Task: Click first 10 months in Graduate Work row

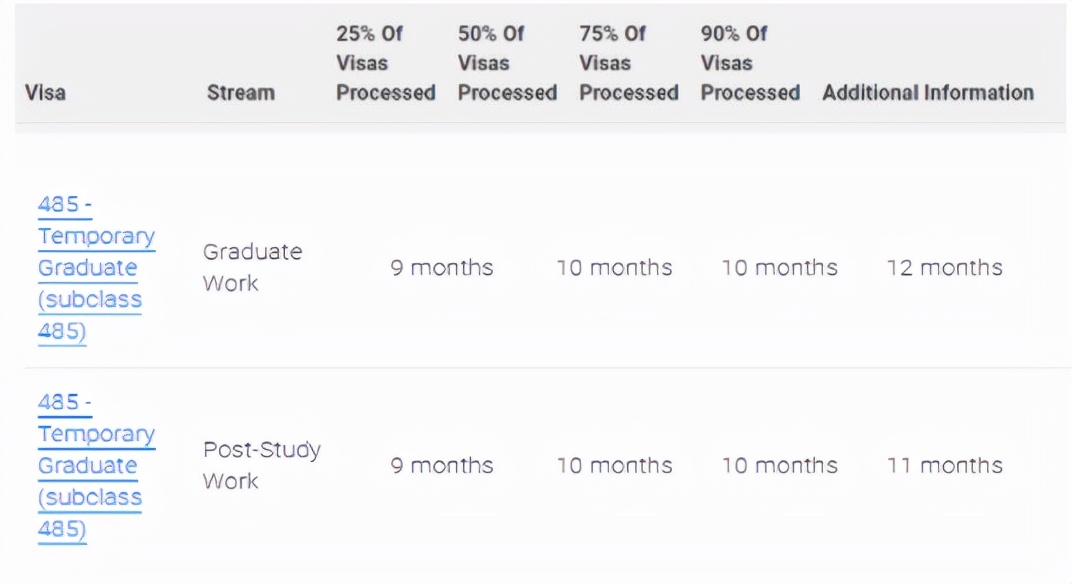Action: 614,267
